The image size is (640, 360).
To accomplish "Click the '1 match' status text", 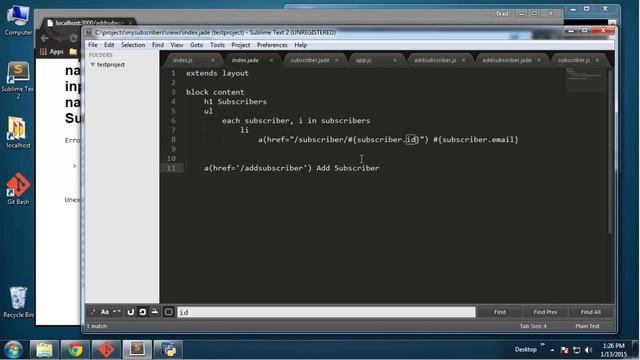I will 97,326.
